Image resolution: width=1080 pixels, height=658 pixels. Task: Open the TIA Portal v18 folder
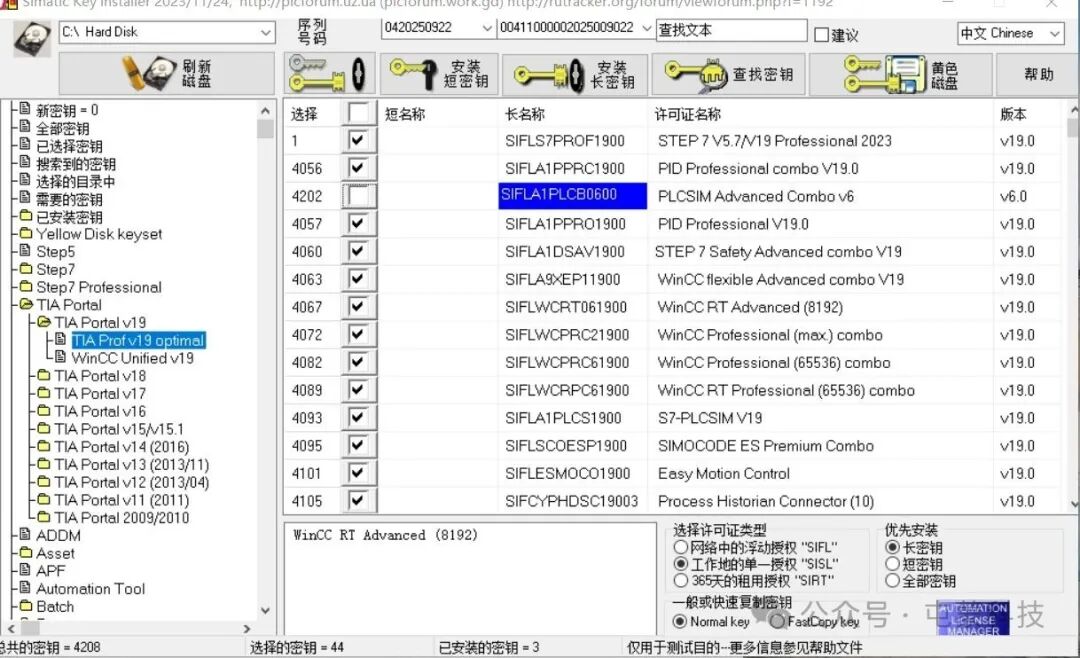[100, 376]
